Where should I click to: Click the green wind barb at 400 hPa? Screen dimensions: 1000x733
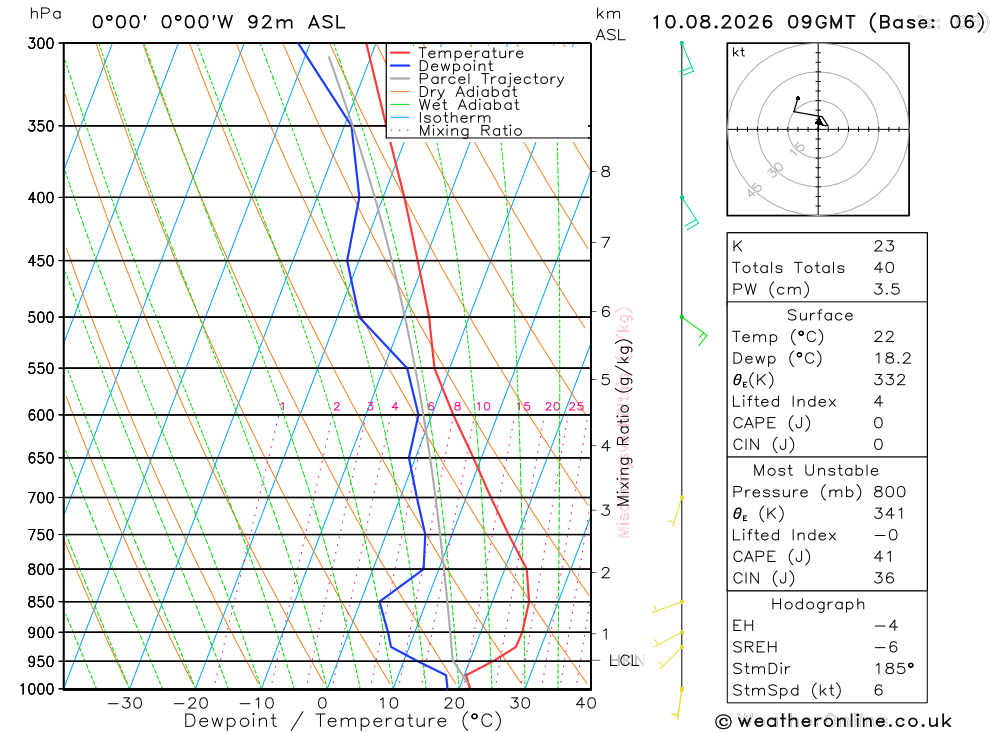click(689, 212)
